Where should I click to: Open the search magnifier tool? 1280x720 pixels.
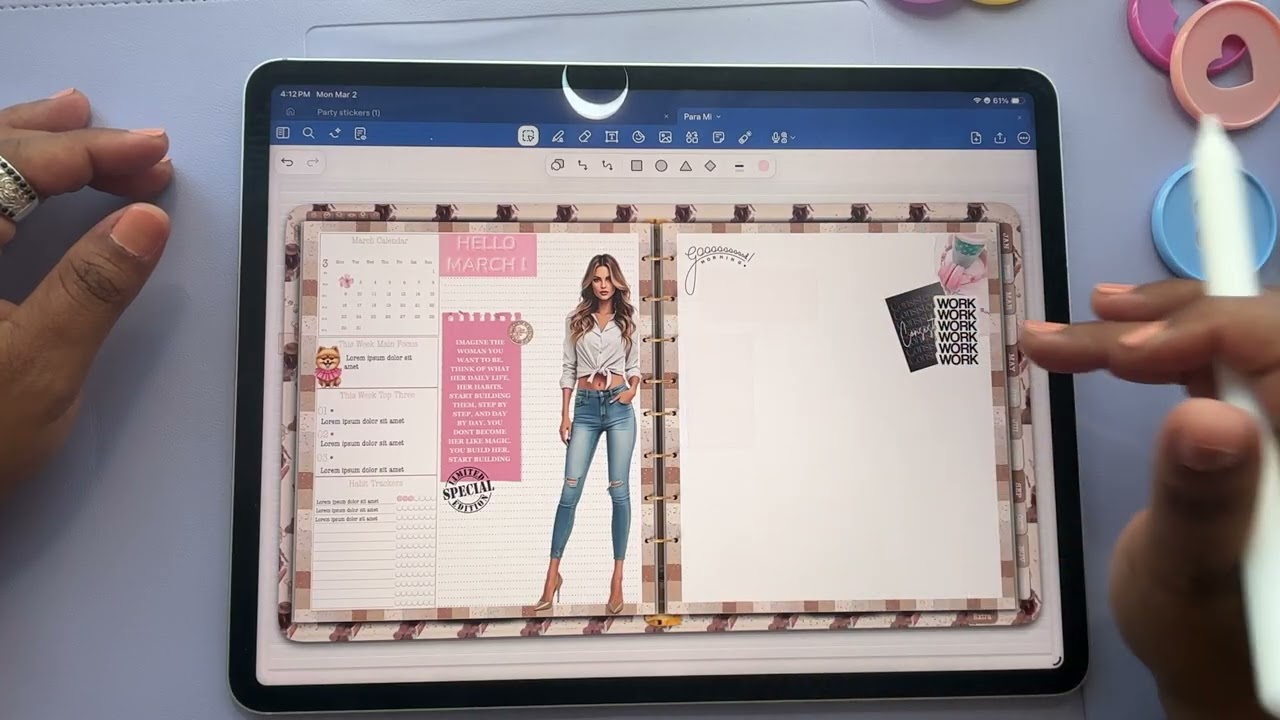pyautogui.click(x=308, y=133)
